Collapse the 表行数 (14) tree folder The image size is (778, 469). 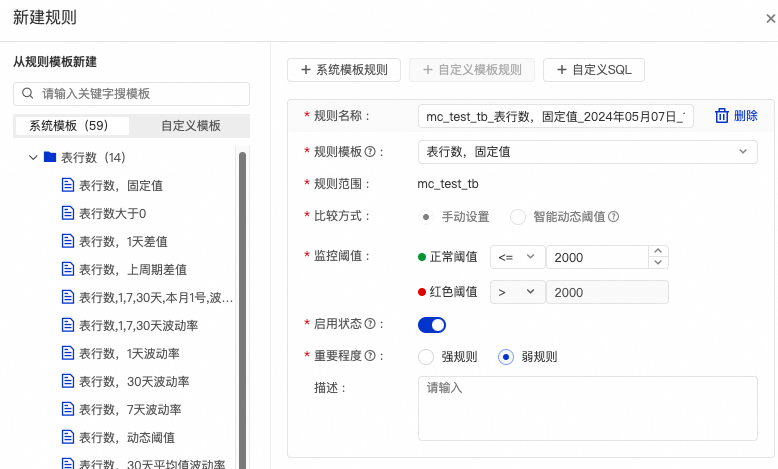pos(33,157)
